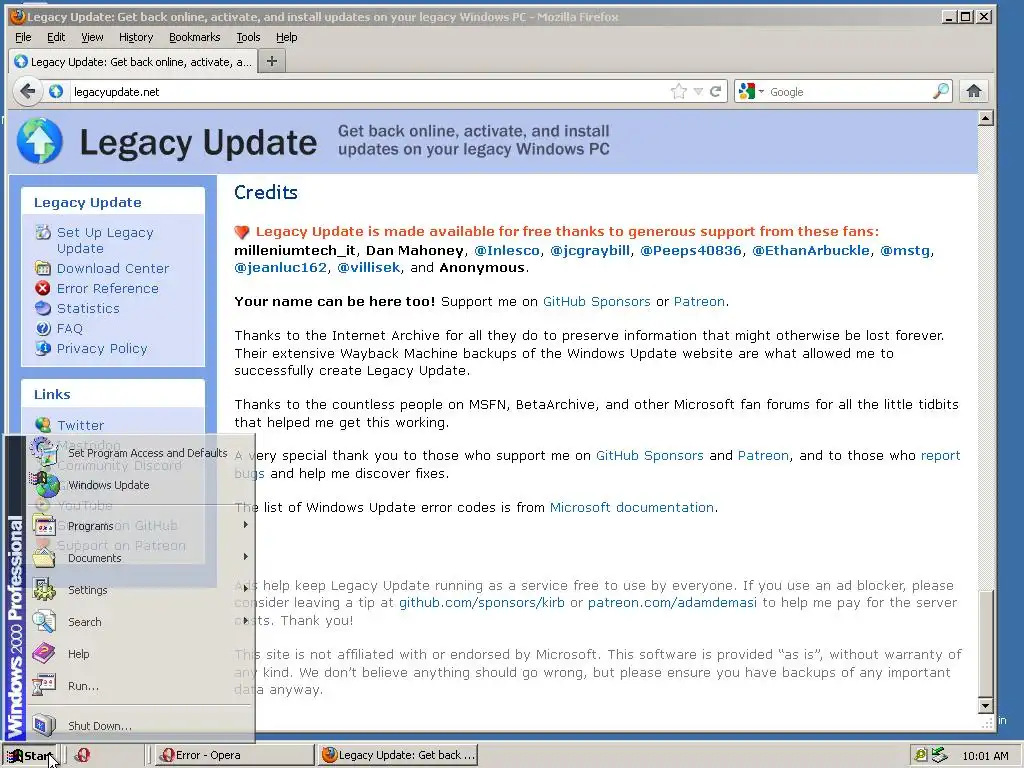The height and width of the screenshot is (768, 1024).
Task: Click the red Error Reference icon
Action: pyautogui.click(x=43, y=288)
